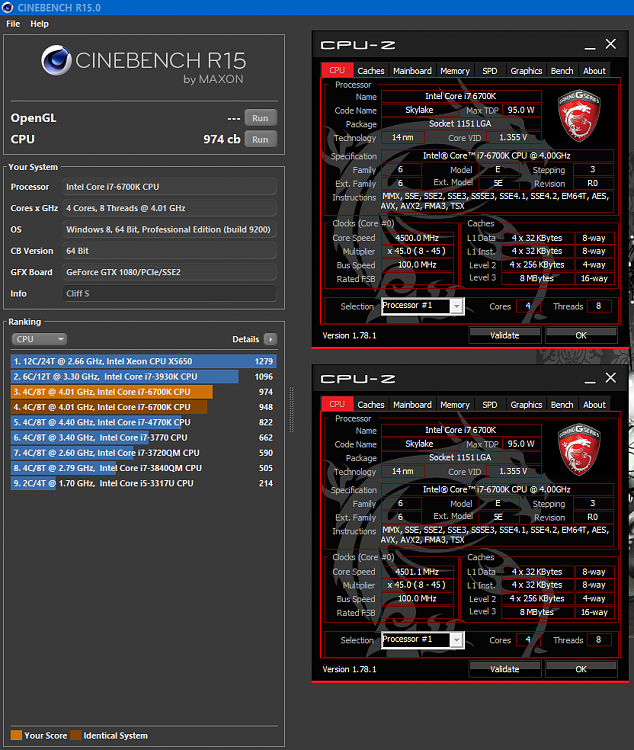Image resolution: width=634 pixels, height=750 pixels.
Task: Open the Bench tab in top CPU-Z window
Action: (562, 71)
